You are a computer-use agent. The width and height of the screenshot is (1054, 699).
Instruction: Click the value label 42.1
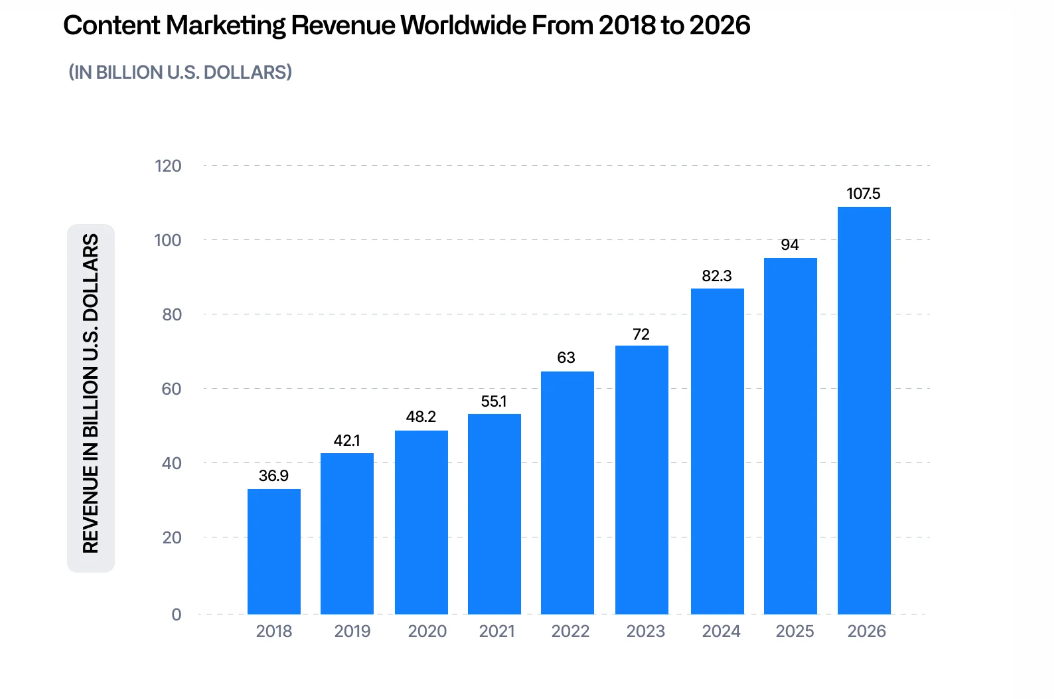347,440
